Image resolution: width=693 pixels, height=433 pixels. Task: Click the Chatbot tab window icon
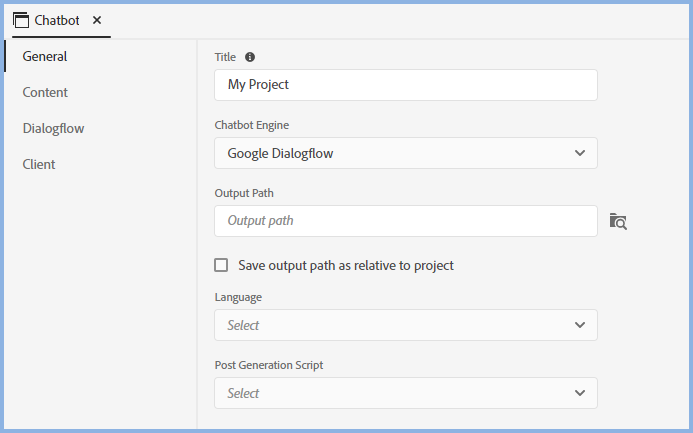(x=21, y=20)
